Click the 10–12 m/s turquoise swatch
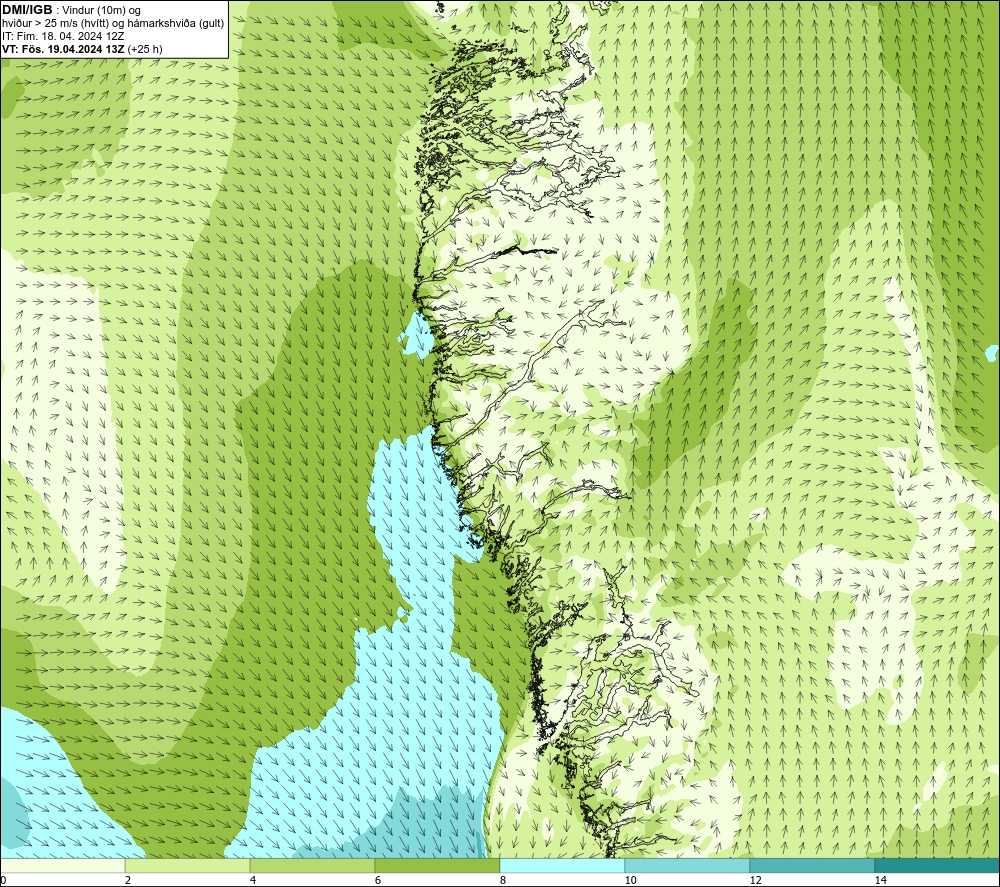1000x887 pixels. [688, 866]
